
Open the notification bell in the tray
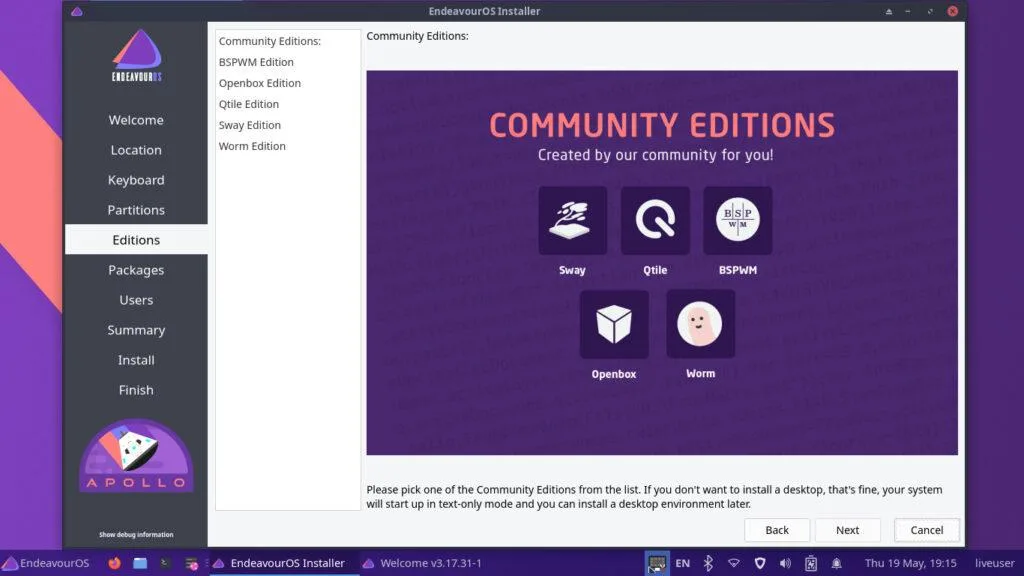835,562
